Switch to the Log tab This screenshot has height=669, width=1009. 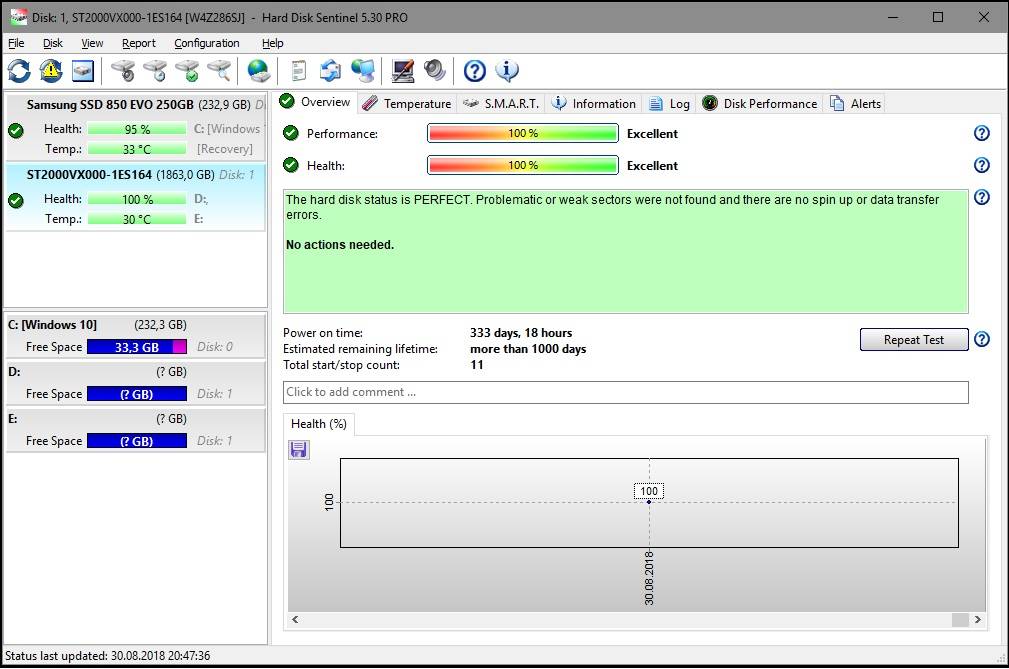coord(669,104)
